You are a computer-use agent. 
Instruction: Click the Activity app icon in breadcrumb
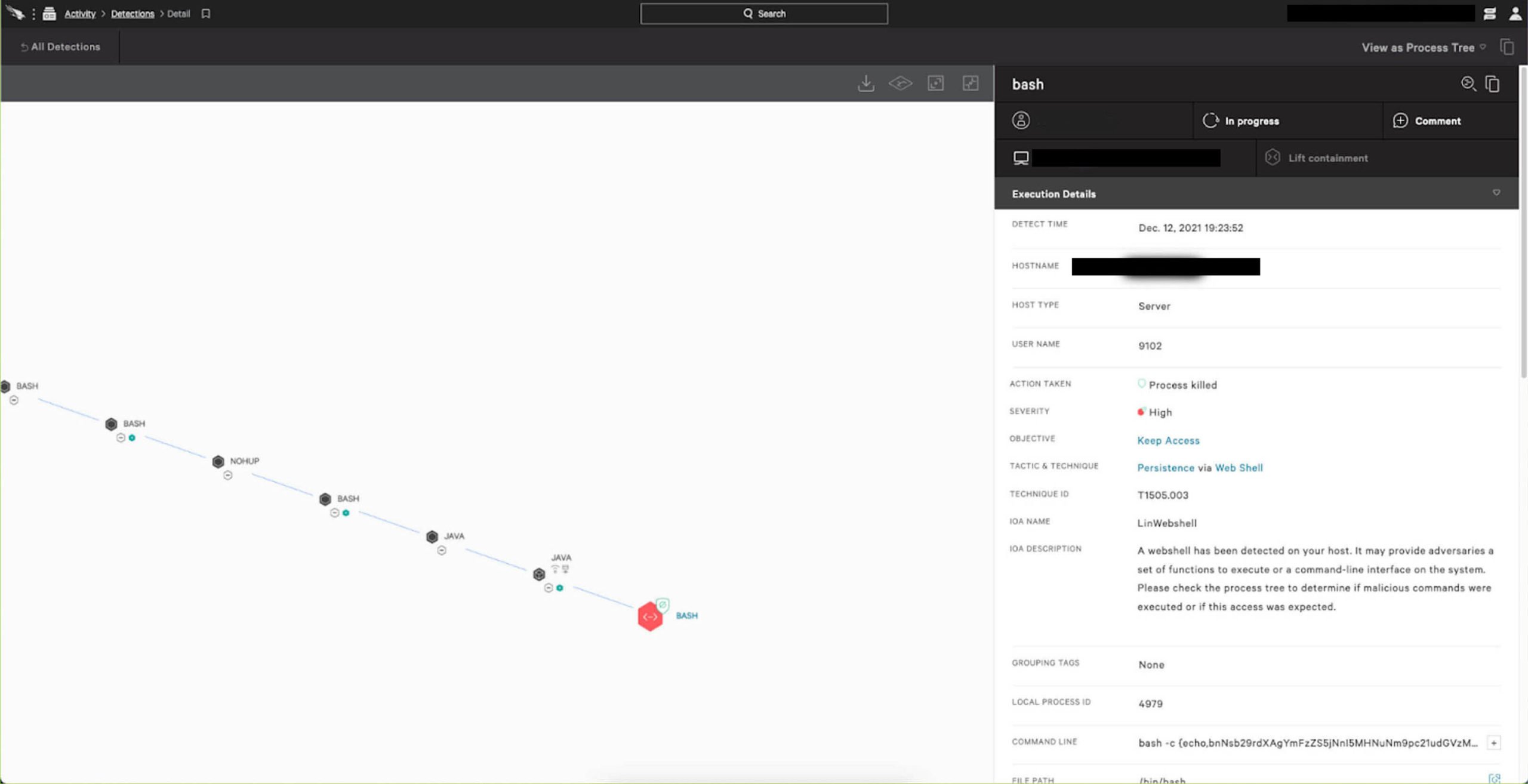coord(50,14)
